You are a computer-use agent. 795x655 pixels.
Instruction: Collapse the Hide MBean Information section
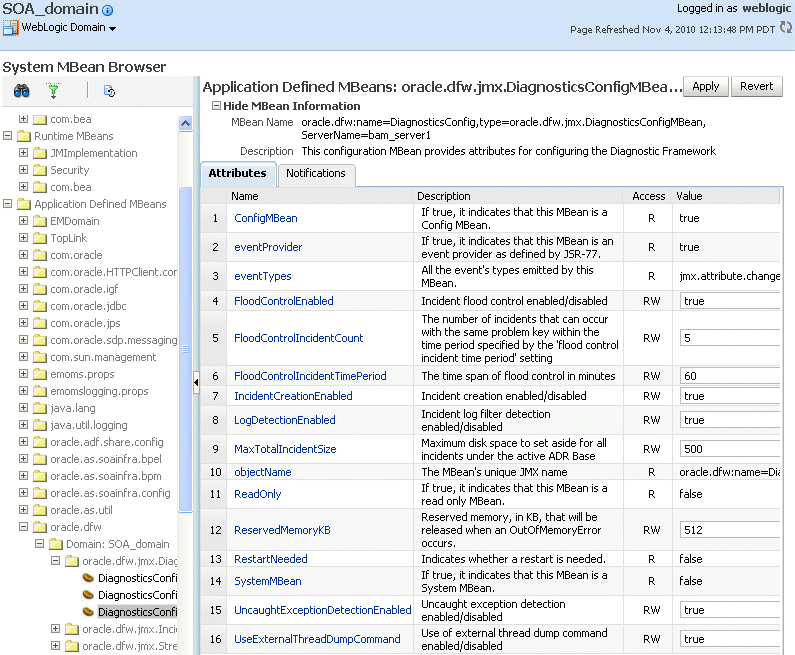pos(216,105)
